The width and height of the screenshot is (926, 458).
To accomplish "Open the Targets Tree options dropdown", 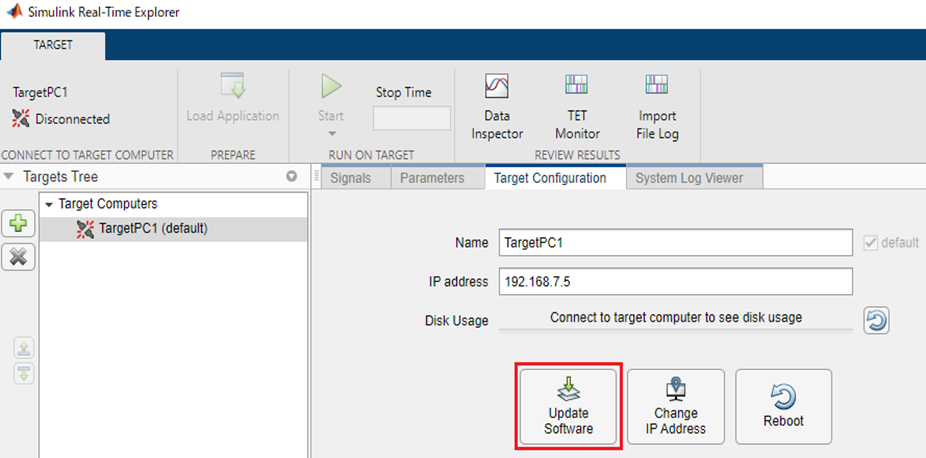I will (x=292, y=177).
